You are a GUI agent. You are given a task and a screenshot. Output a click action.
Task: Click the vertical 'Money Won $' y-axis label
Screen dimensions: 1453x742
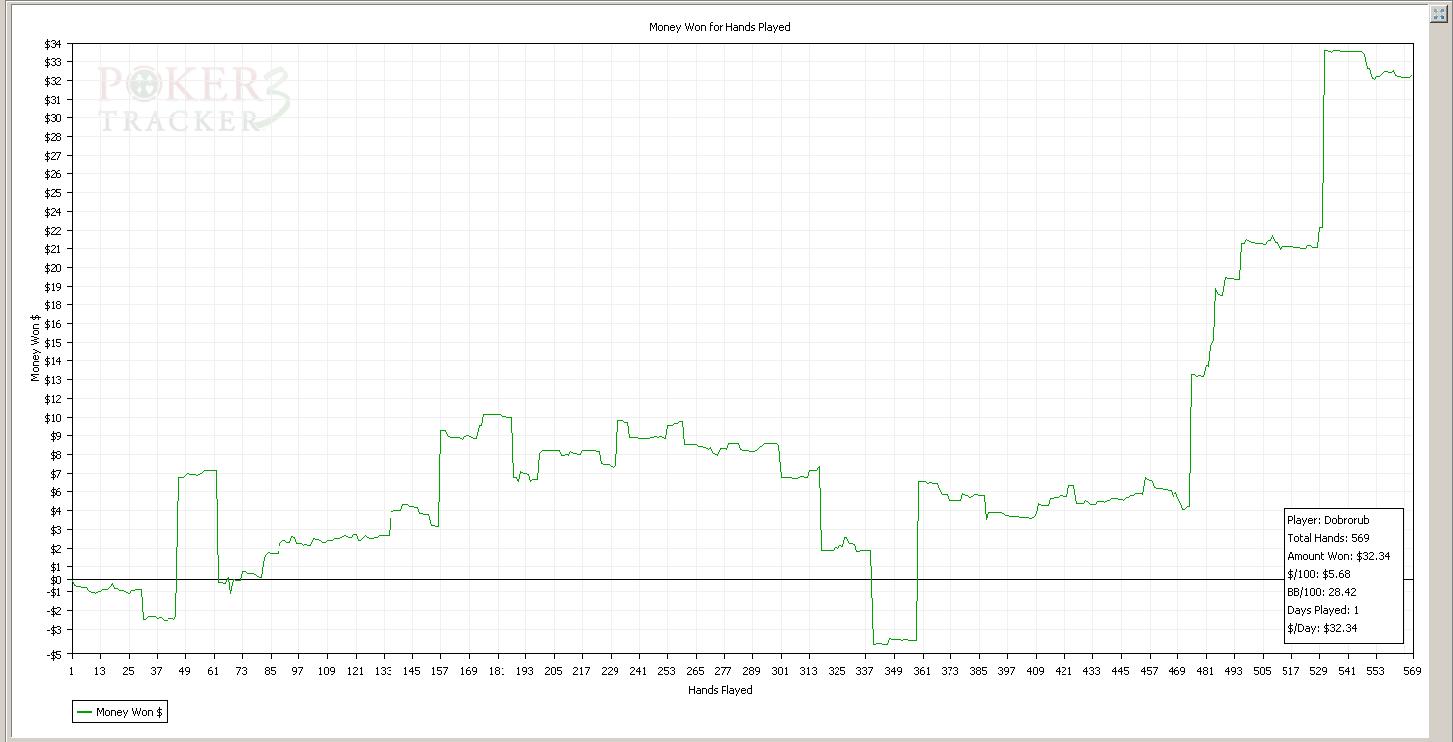pyautogui.click(x=36, y=348)
